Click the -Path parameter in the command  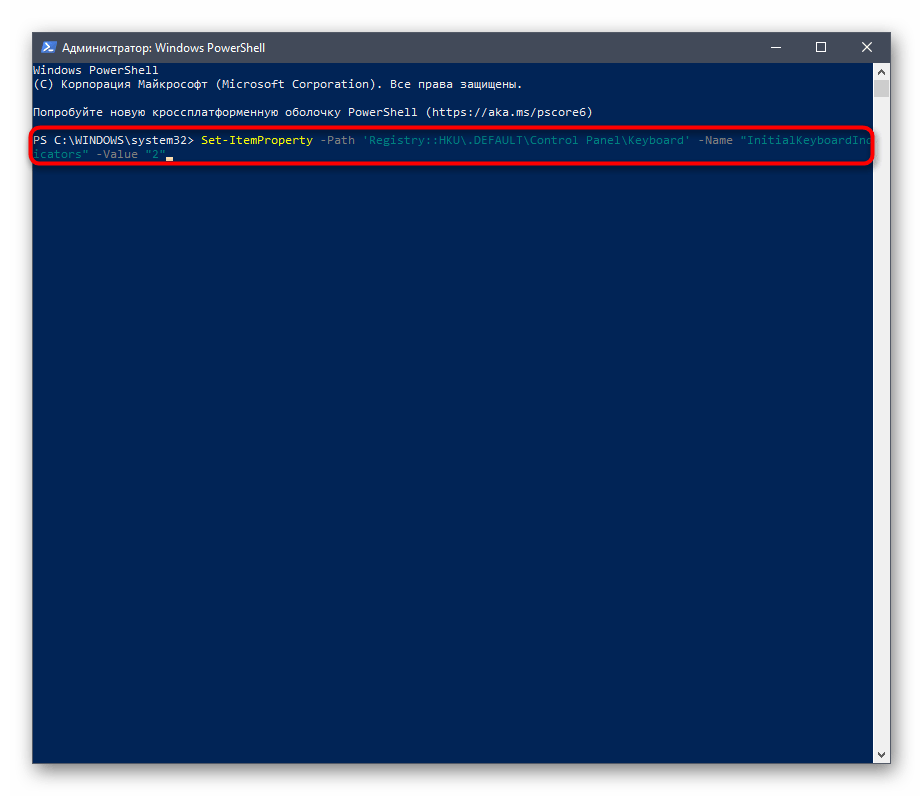coord(337,140)
